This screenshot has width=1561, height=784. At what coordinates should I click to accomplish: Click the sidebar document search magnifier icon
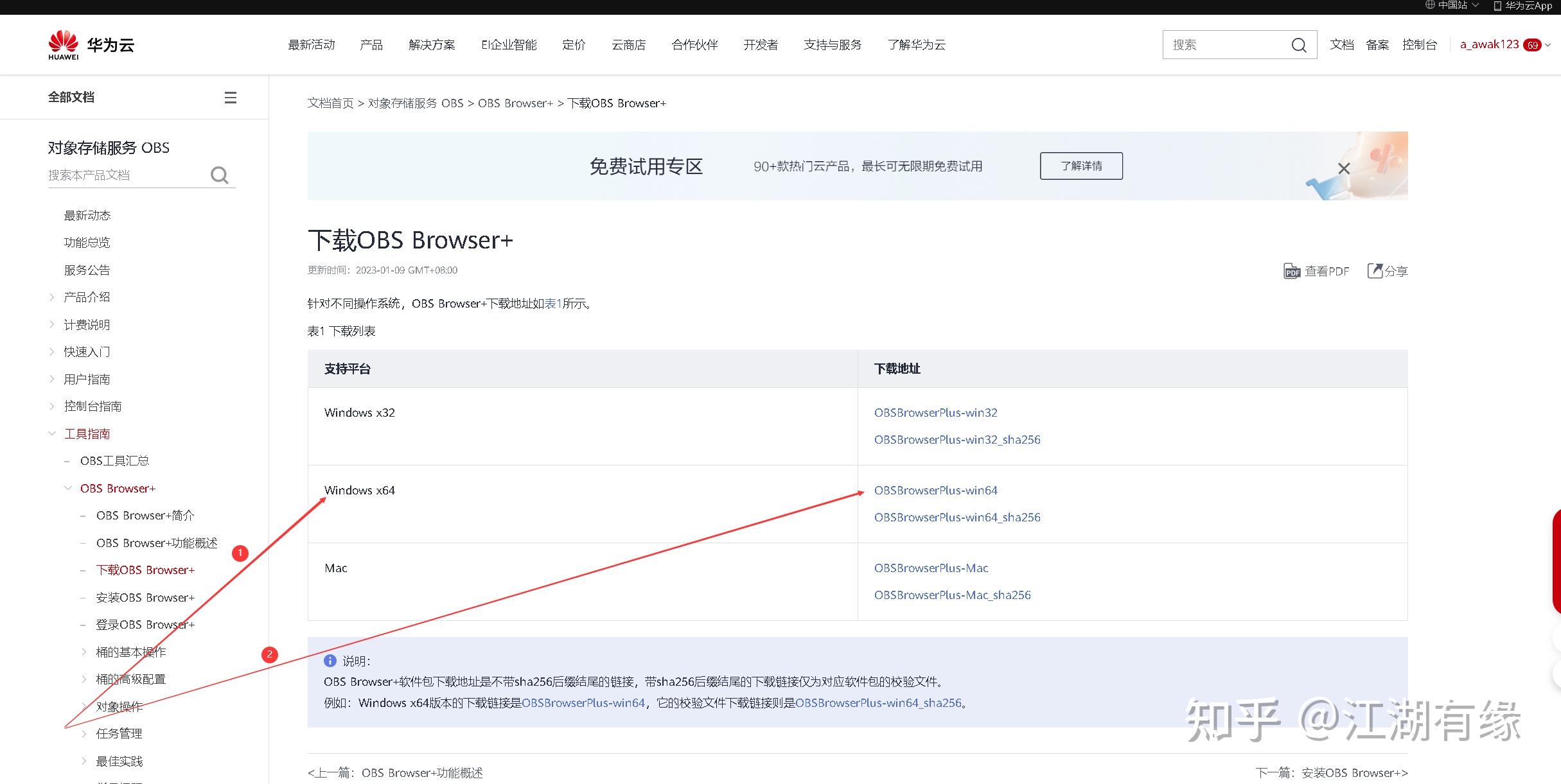tap(219, 175)
